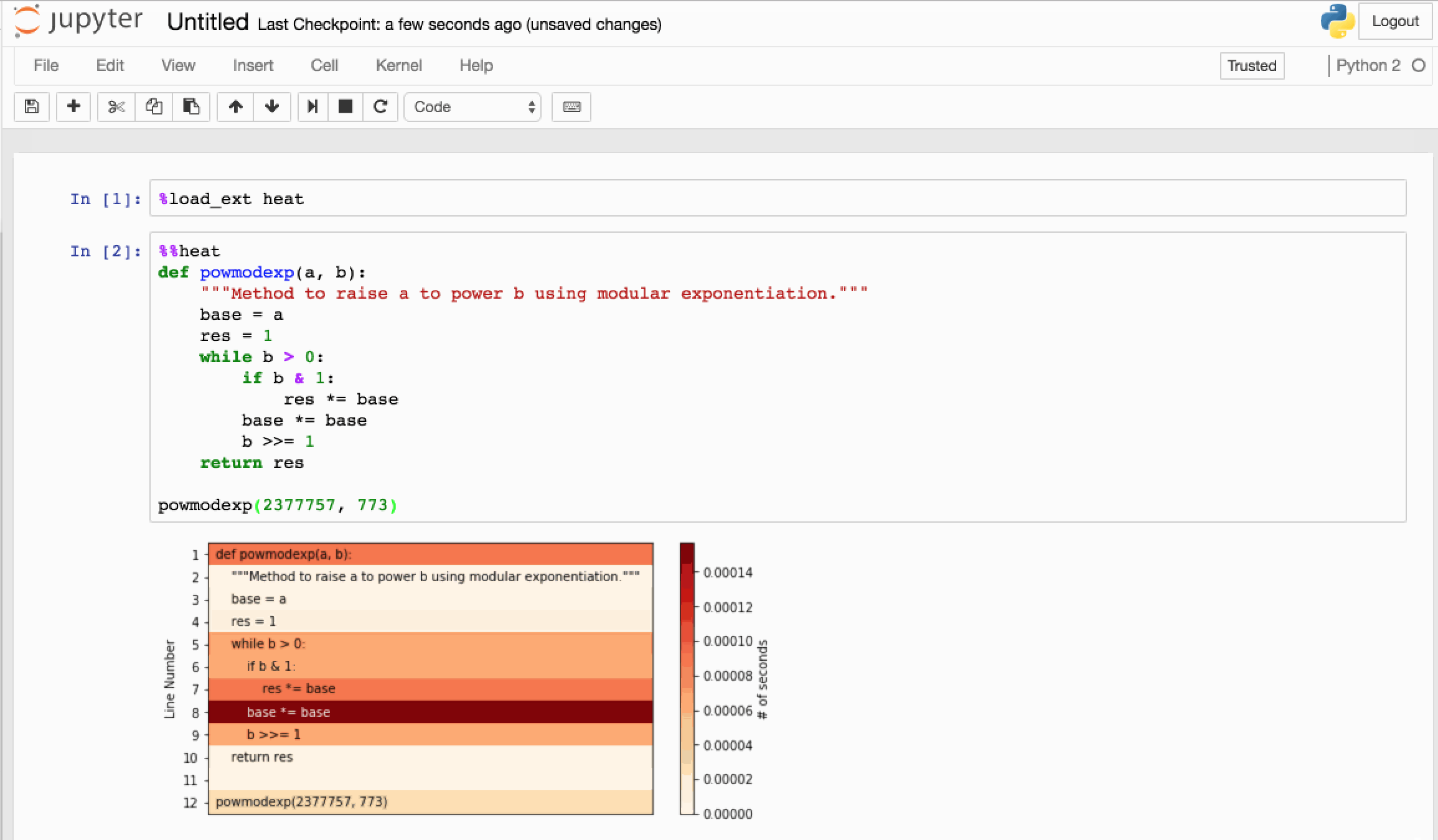Toggle the Trusted notebook indicator
The height and width of the screenshot is (840, 1438).
pyautogui.click(x=1251, y=66)
